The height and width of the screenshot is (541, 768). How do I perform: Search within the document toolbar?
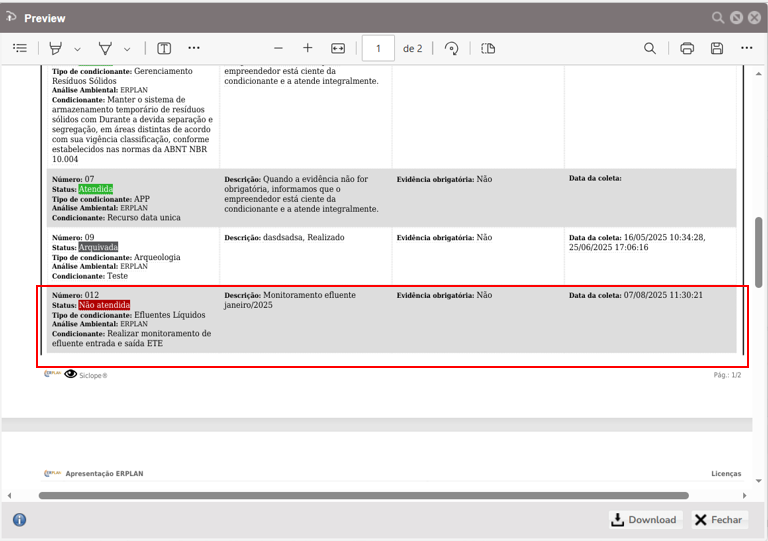650,48
